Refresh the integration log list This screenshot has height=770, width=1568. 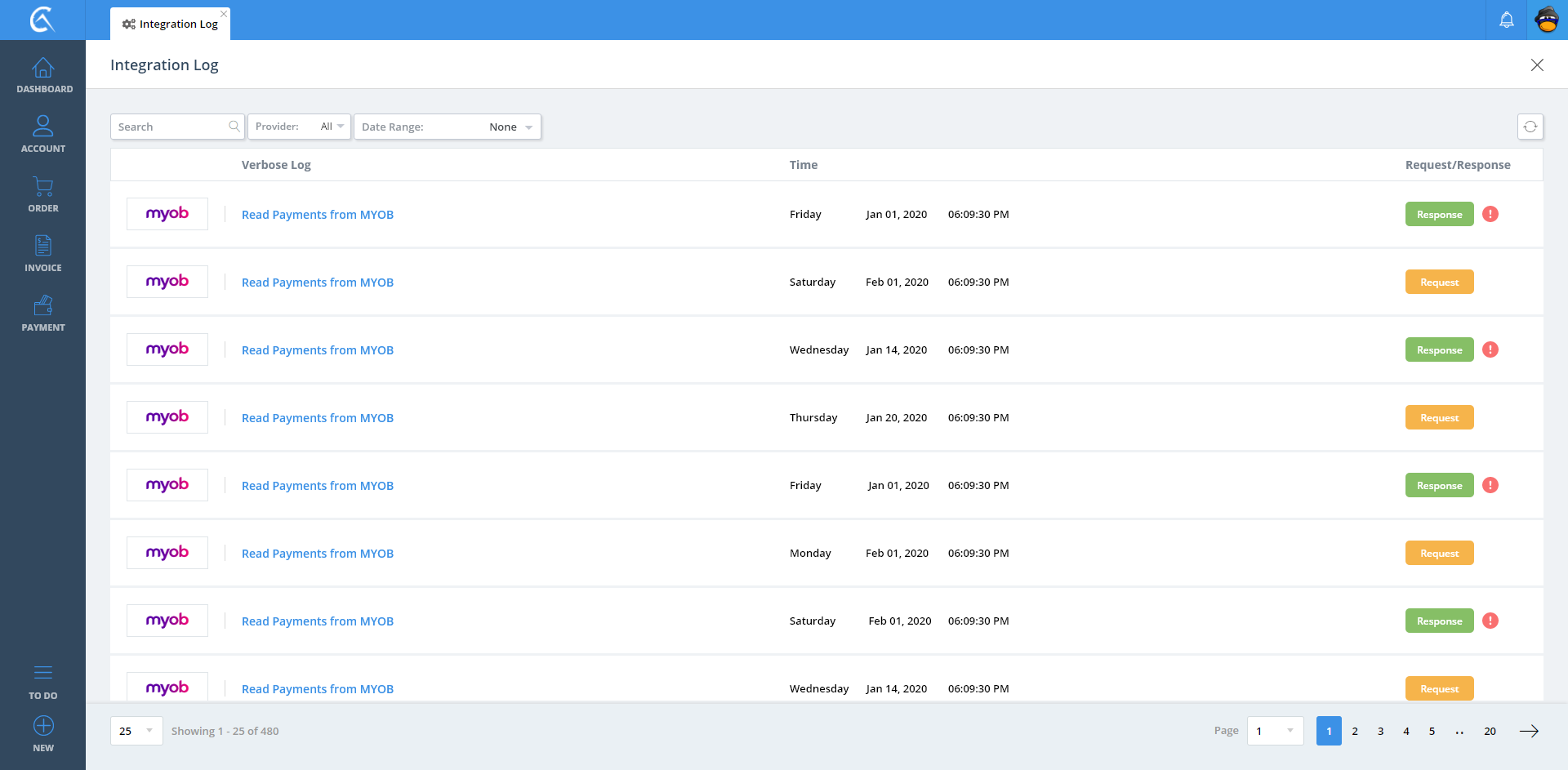point(1530,127)
